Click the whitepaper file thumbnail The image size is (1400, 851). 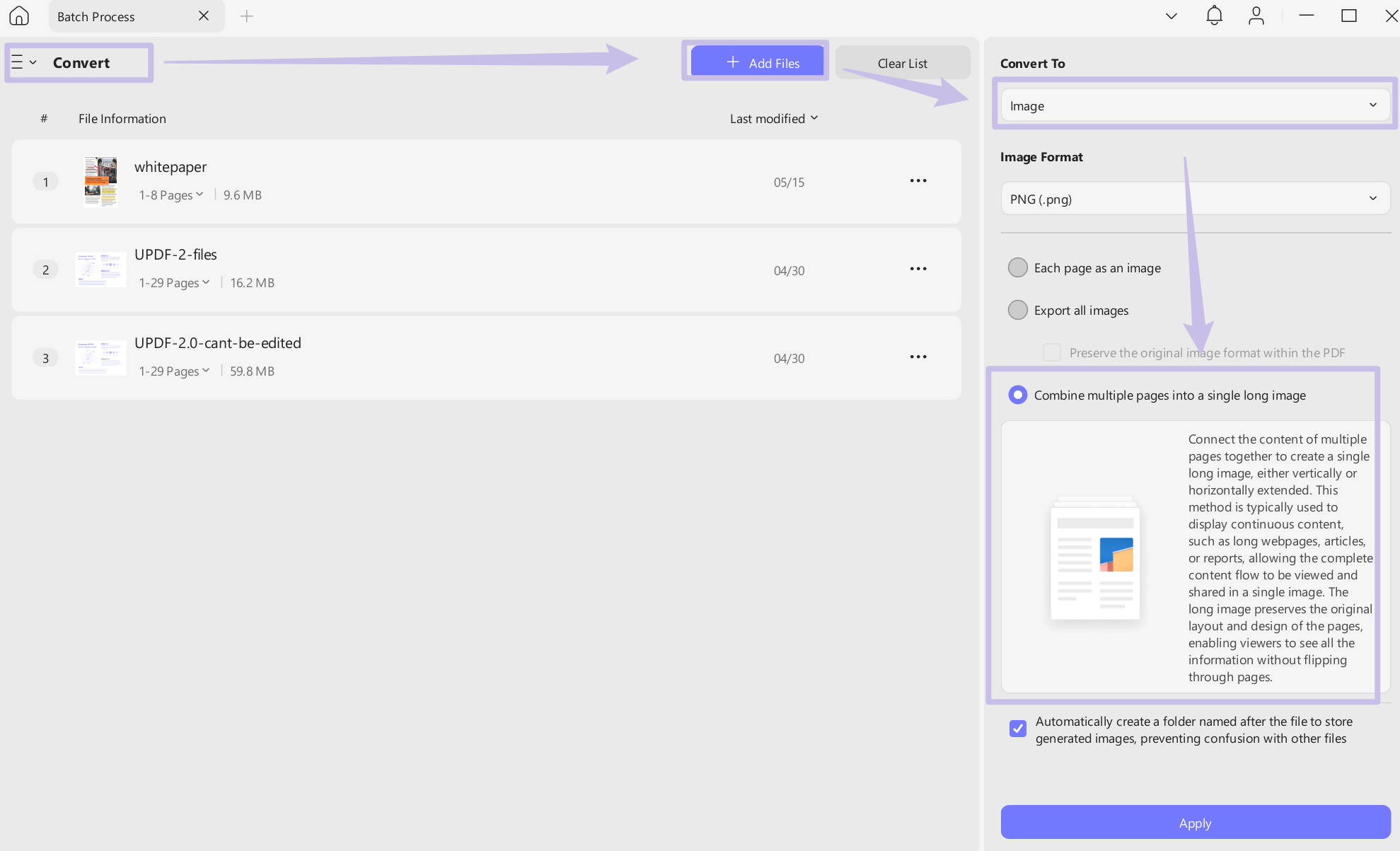pos(100,181)
